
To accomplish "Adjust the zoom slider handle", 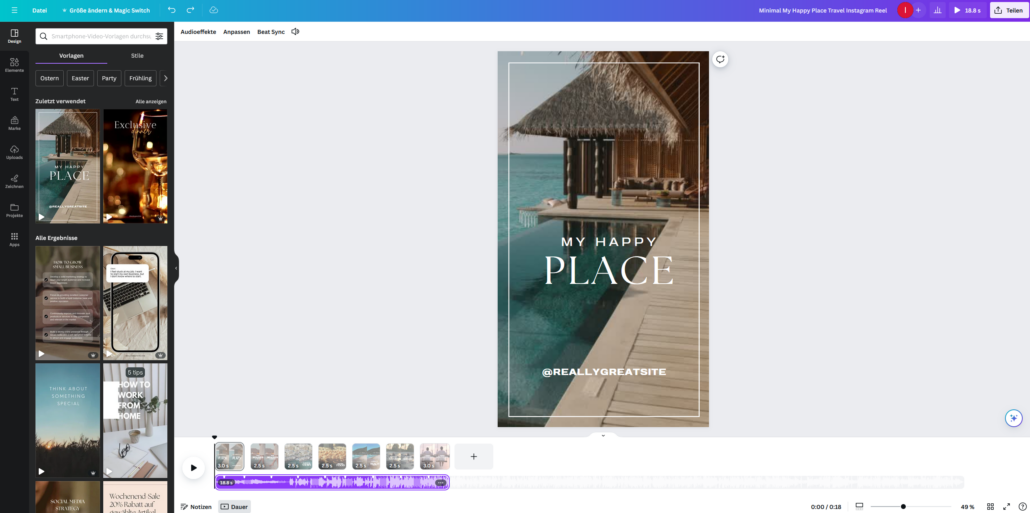I will point(903,507).
